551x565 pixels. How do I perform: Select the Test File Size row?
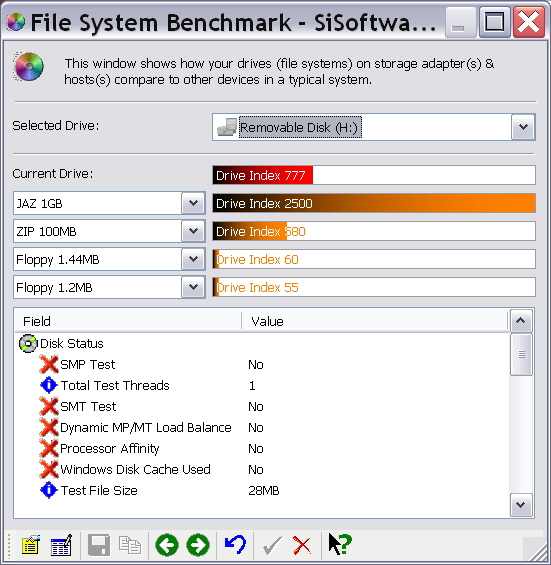[262, 490]
